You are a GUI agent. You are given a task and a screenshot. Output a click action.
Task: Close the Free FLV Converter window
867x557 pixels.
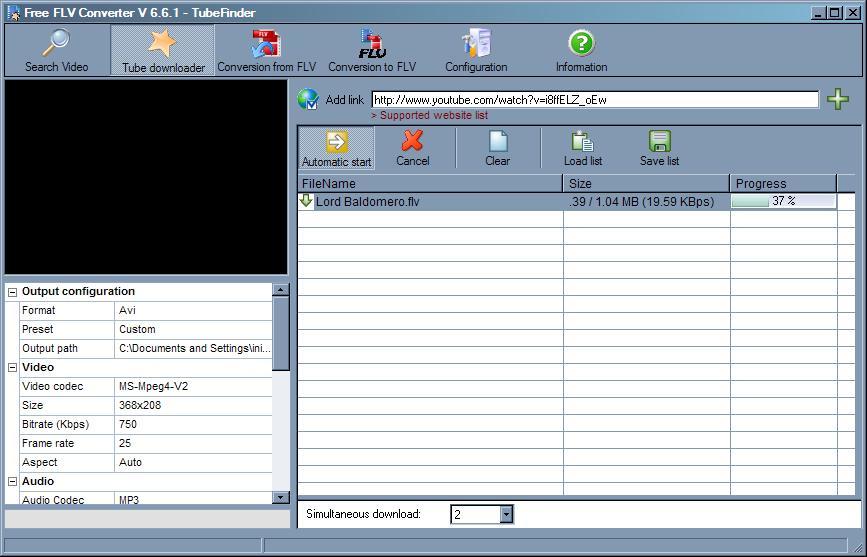[x=853, y=13]
